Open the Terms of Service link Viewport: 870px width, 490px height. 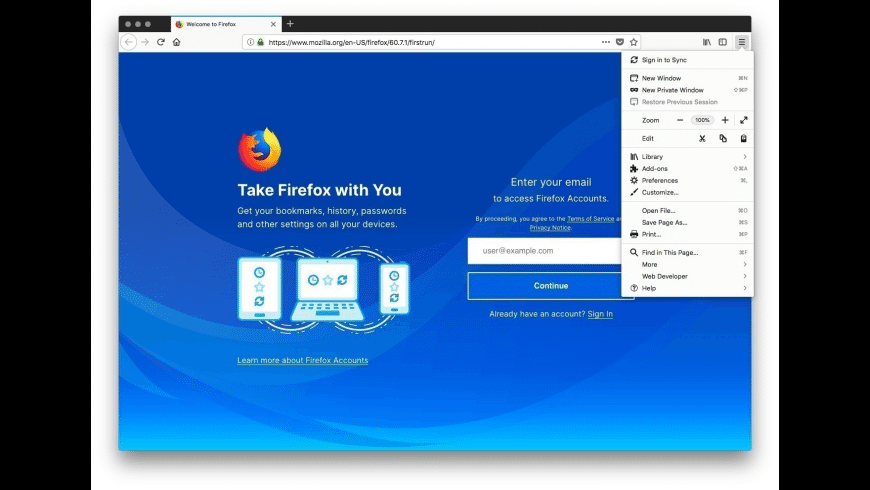(x=590, y=219)
